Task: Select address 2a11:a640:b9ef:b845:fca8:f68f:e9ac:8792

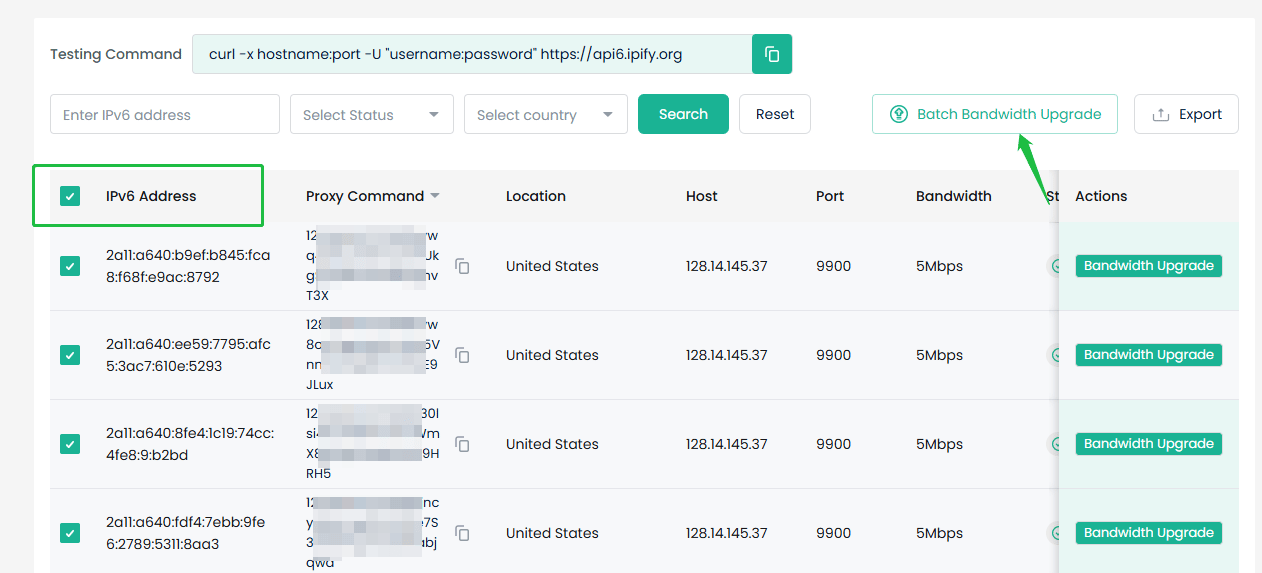Action: click(188, 266)
